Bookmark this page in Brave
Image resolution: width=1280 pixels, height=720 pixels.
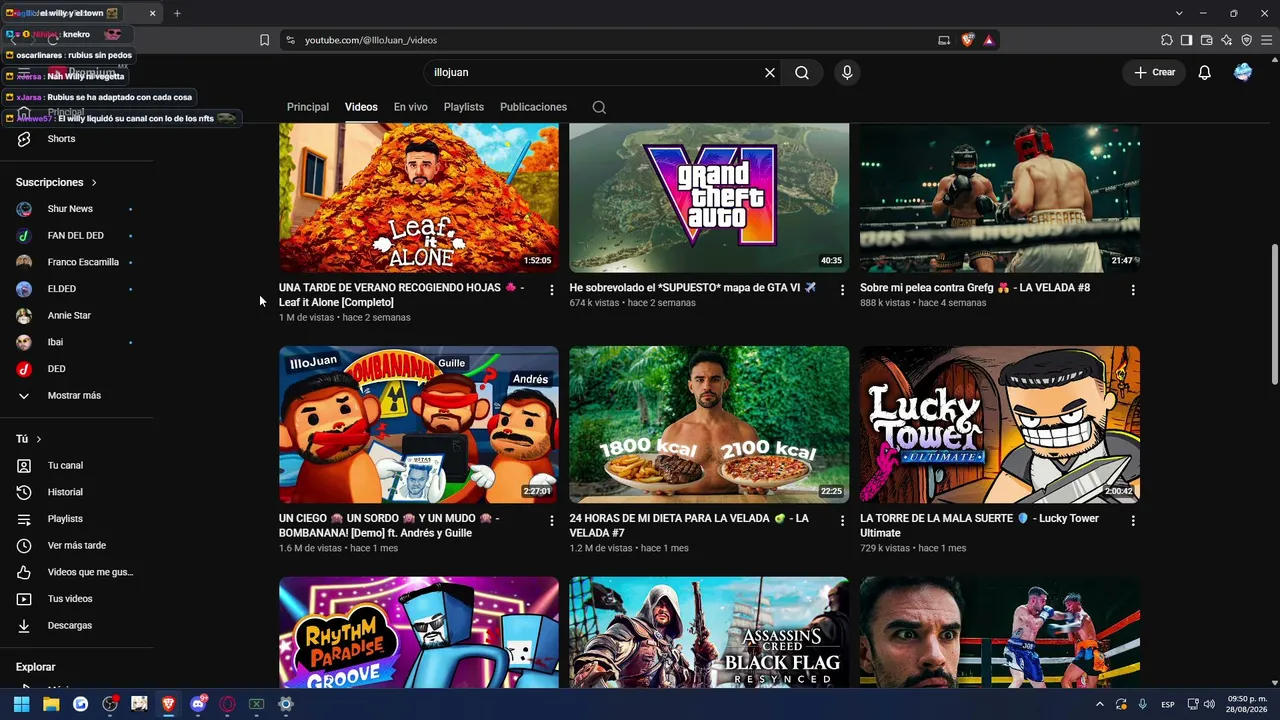click(264, 40)
